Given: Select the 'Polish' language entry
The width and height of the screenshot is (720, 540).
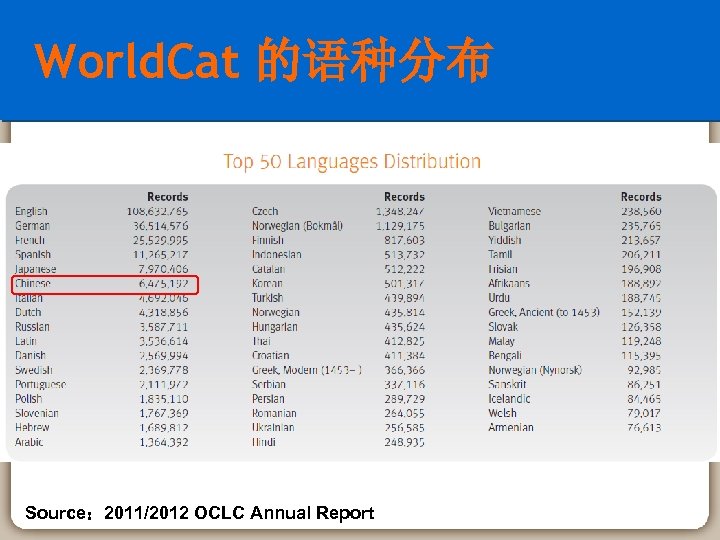Looking at the screenshot, I should [x=28, y=399].
